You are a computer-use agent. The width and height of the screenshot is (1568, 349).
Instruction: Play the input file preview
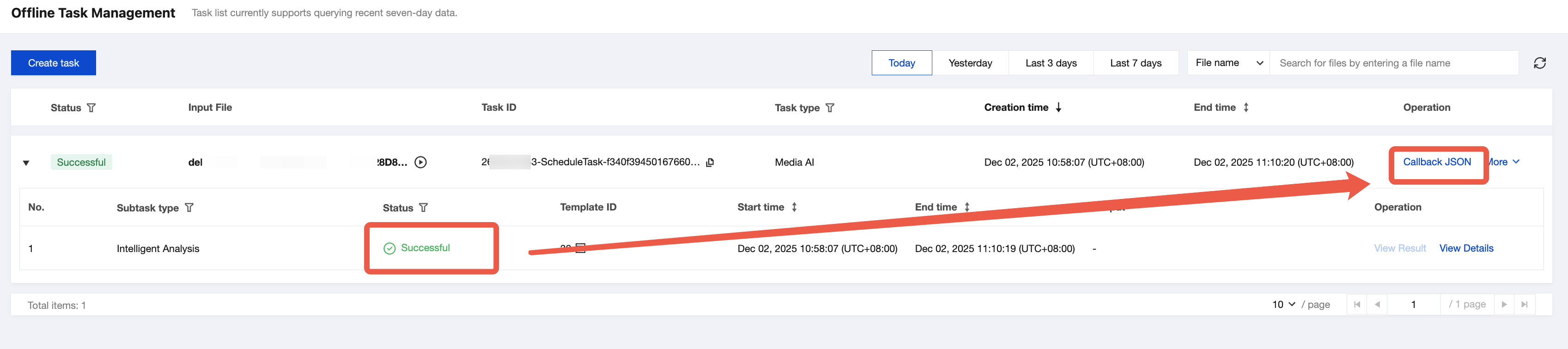(x=420, y=162)
